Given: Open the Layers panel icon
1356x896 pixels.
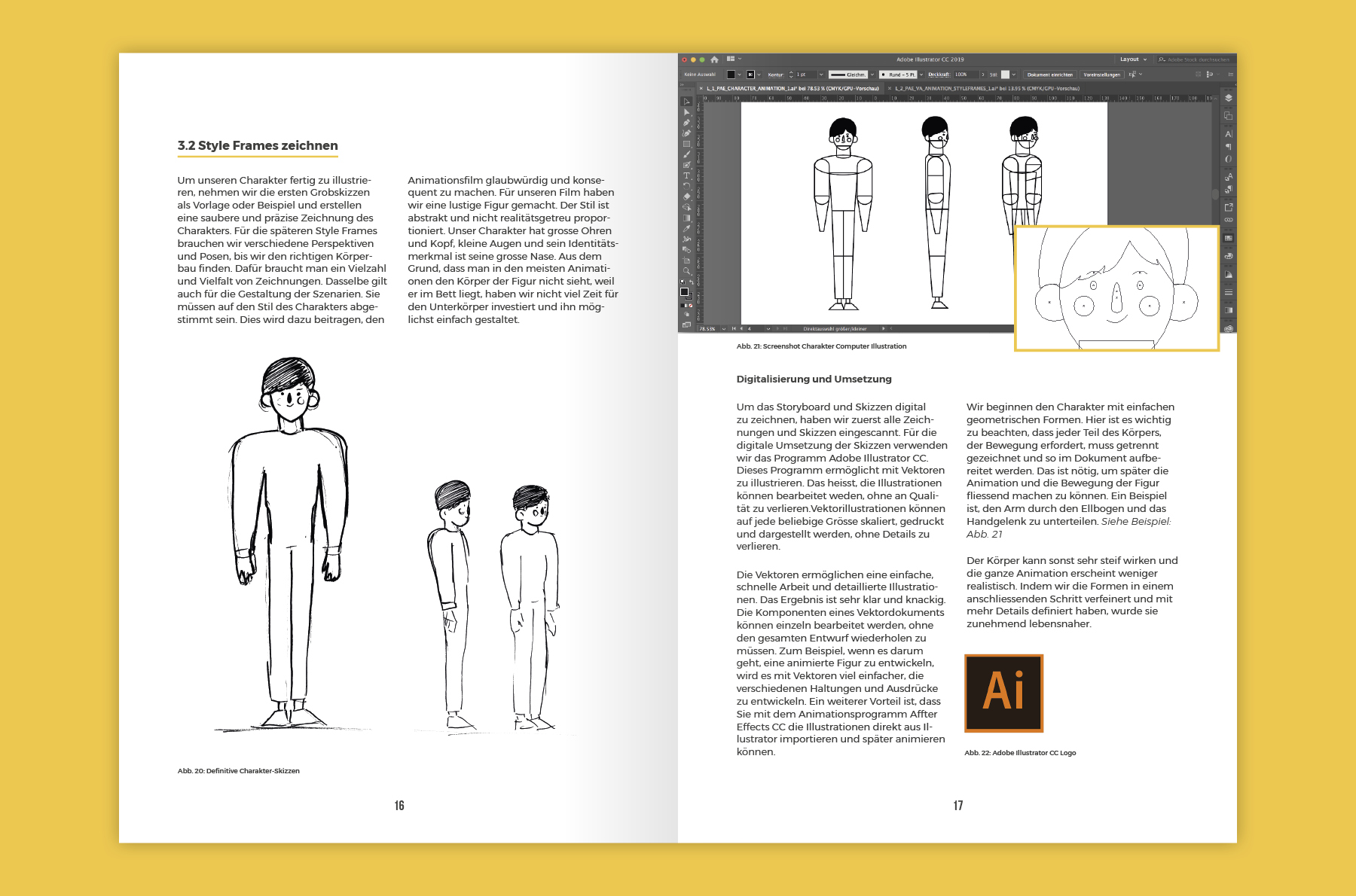Looking at the screenshot, I should [1228, 98].
